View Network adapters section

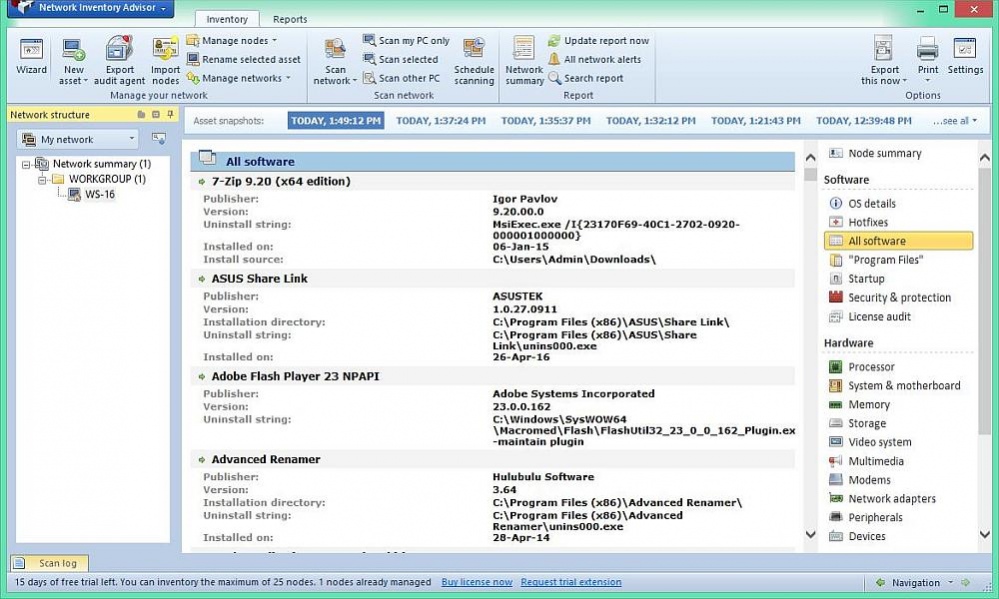click(x=882, y=498)
